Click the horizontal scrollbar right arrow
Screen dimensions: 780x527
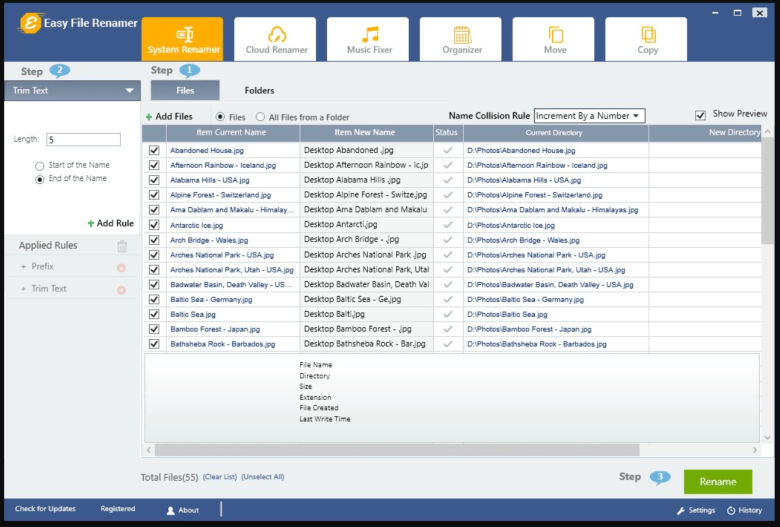click(x=755, y=450)
